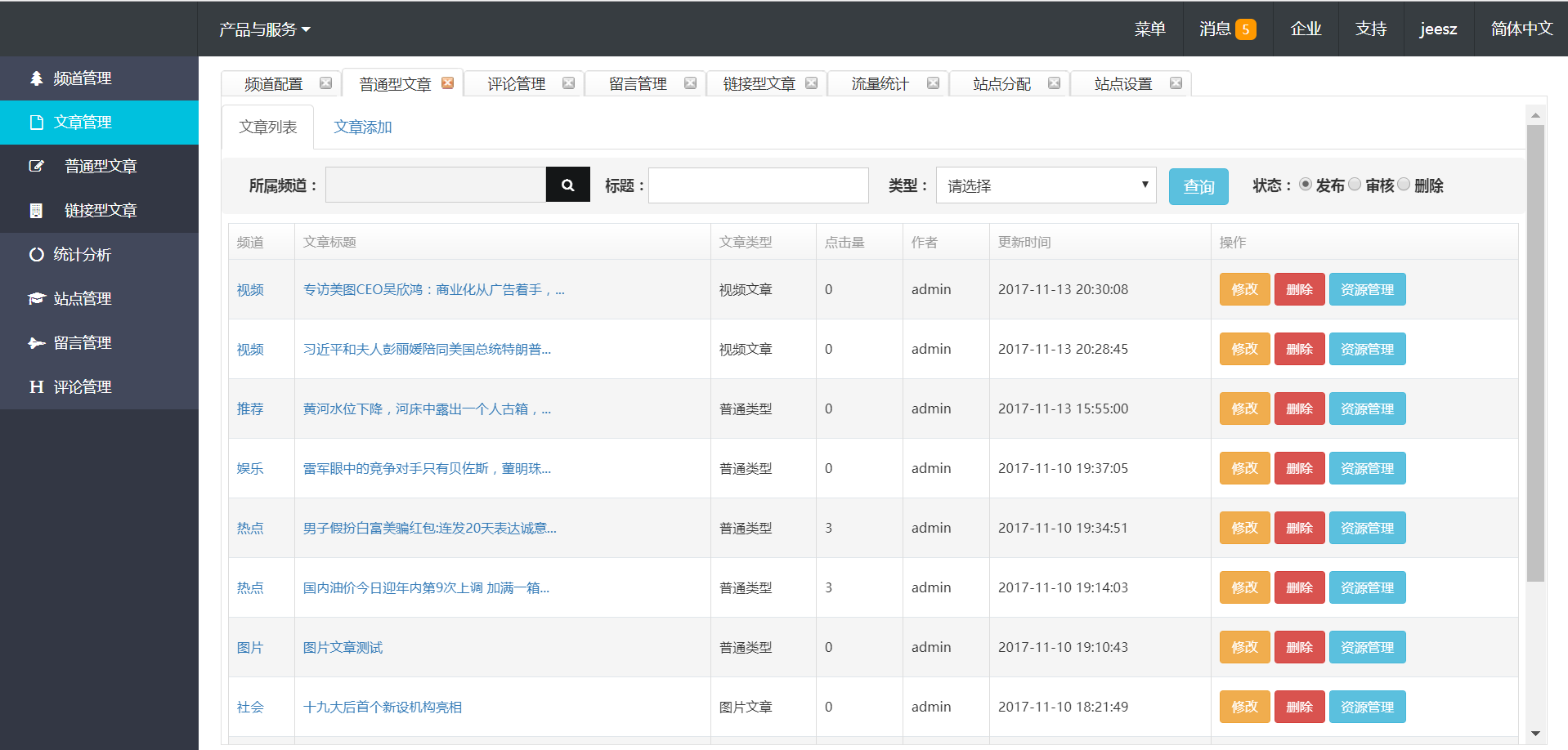Expand the 产品与服务 dropdown menu
Viewport: 1568px width, 750px height.
coord(265,29)
